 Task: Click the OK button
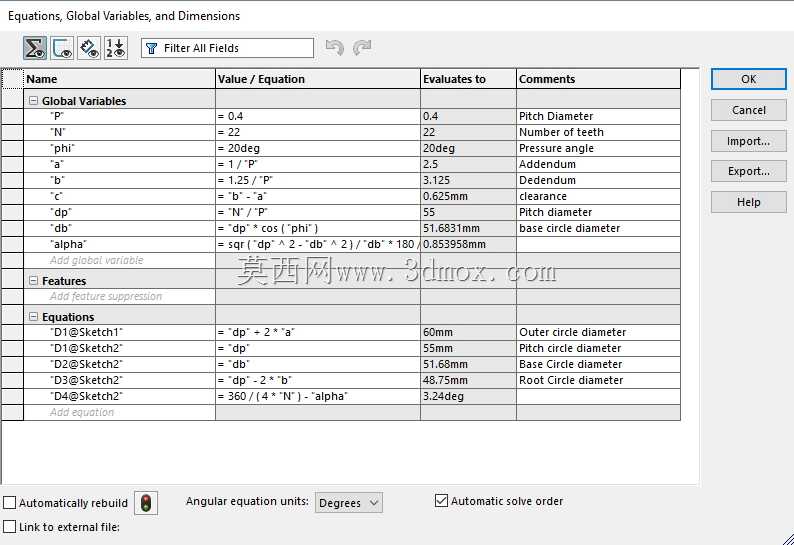748,79
